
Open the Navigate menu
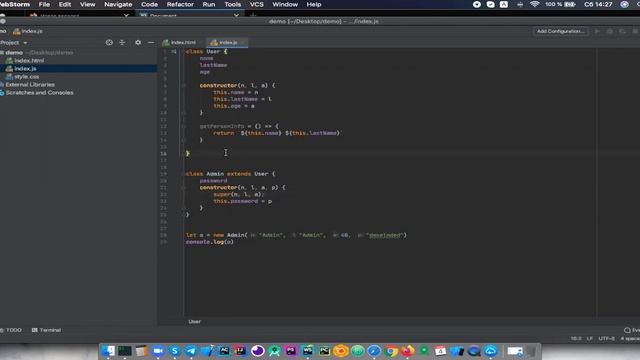click(x=118, y=4)
